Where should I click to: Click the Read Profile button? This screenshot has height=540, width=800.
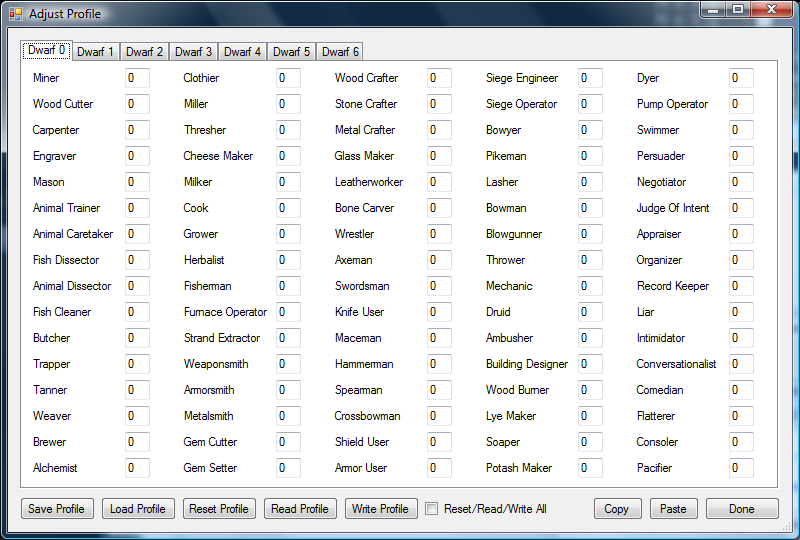coord(300,508)
